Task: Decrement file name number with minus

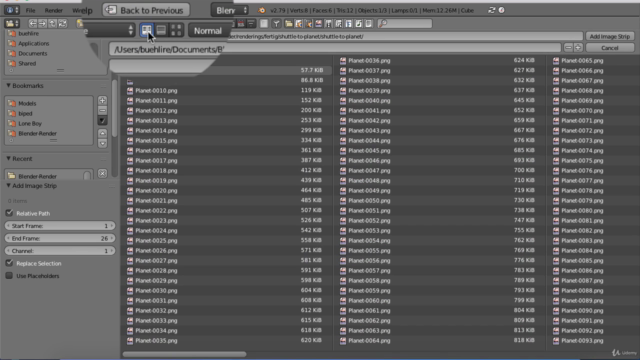Action: point(568,48)
